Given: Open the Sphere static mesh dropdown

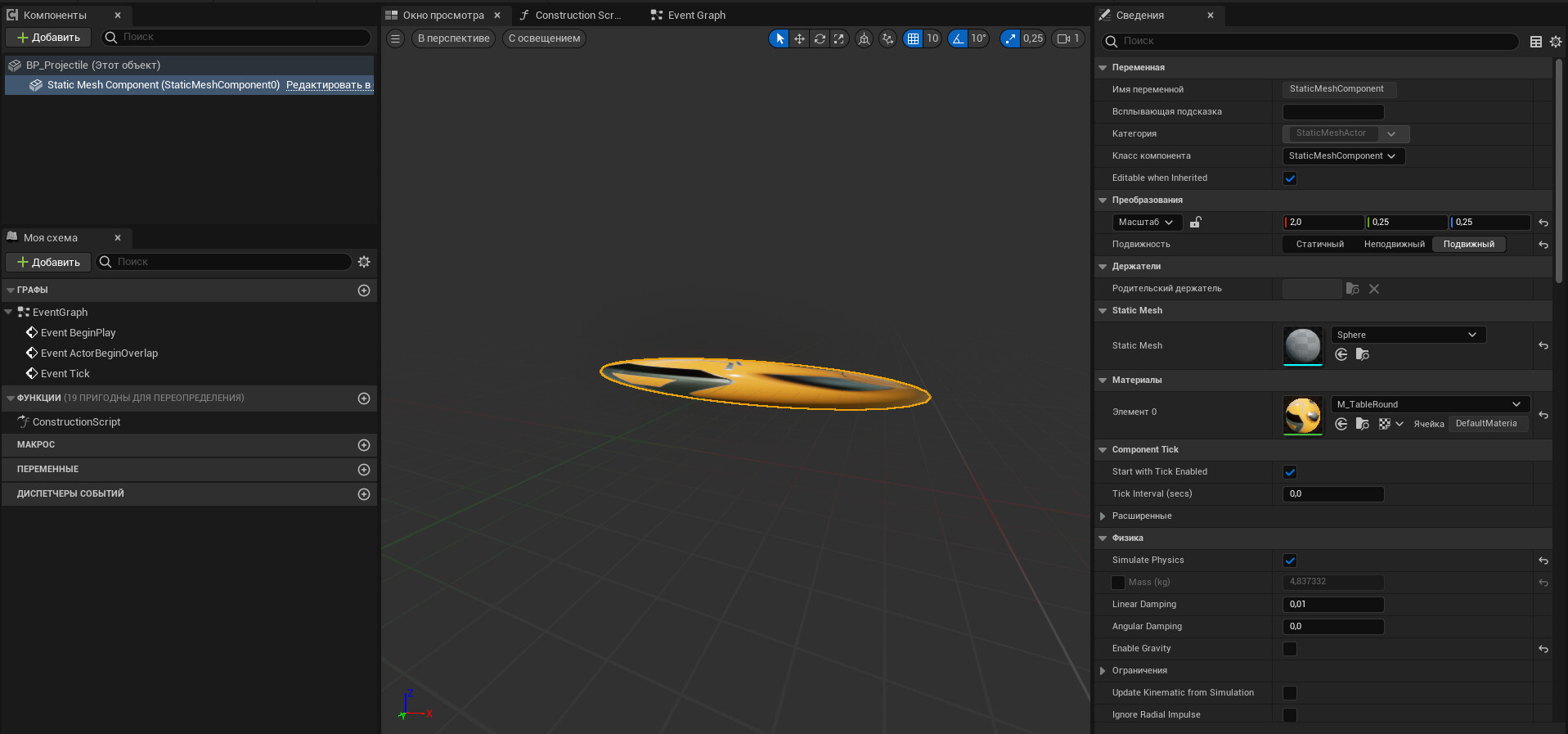Looking at the screenshot, I should (1407, 335).
